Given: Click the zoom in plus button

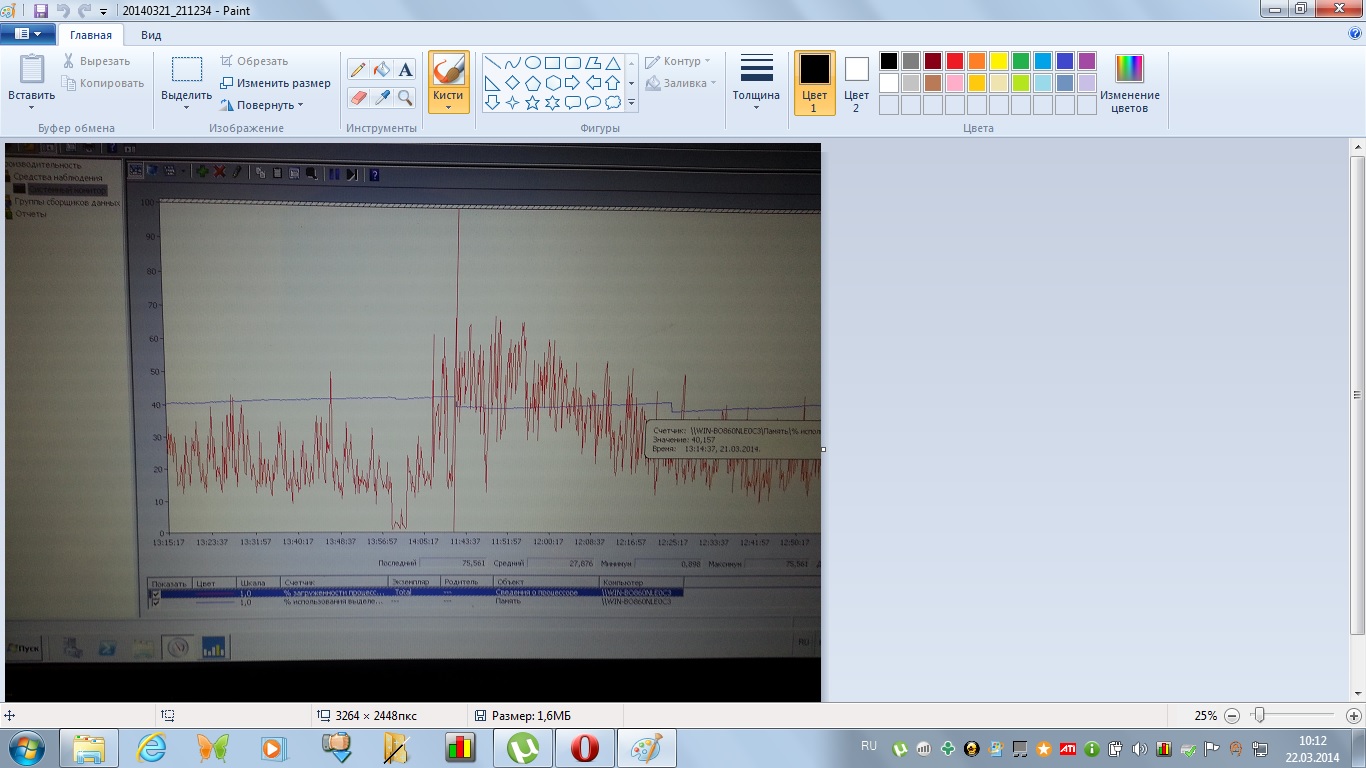Looking at the screenshot, I should pos(1353,716).
